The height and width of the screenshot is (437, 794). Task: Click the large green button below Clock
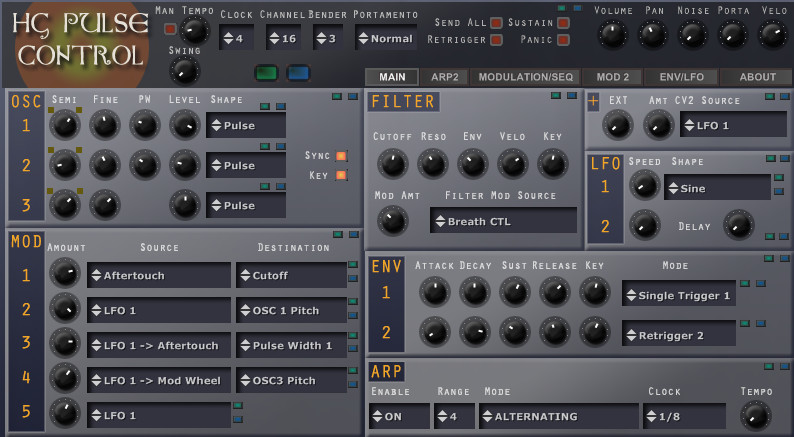pyautogui.click(x=266, y=73)
